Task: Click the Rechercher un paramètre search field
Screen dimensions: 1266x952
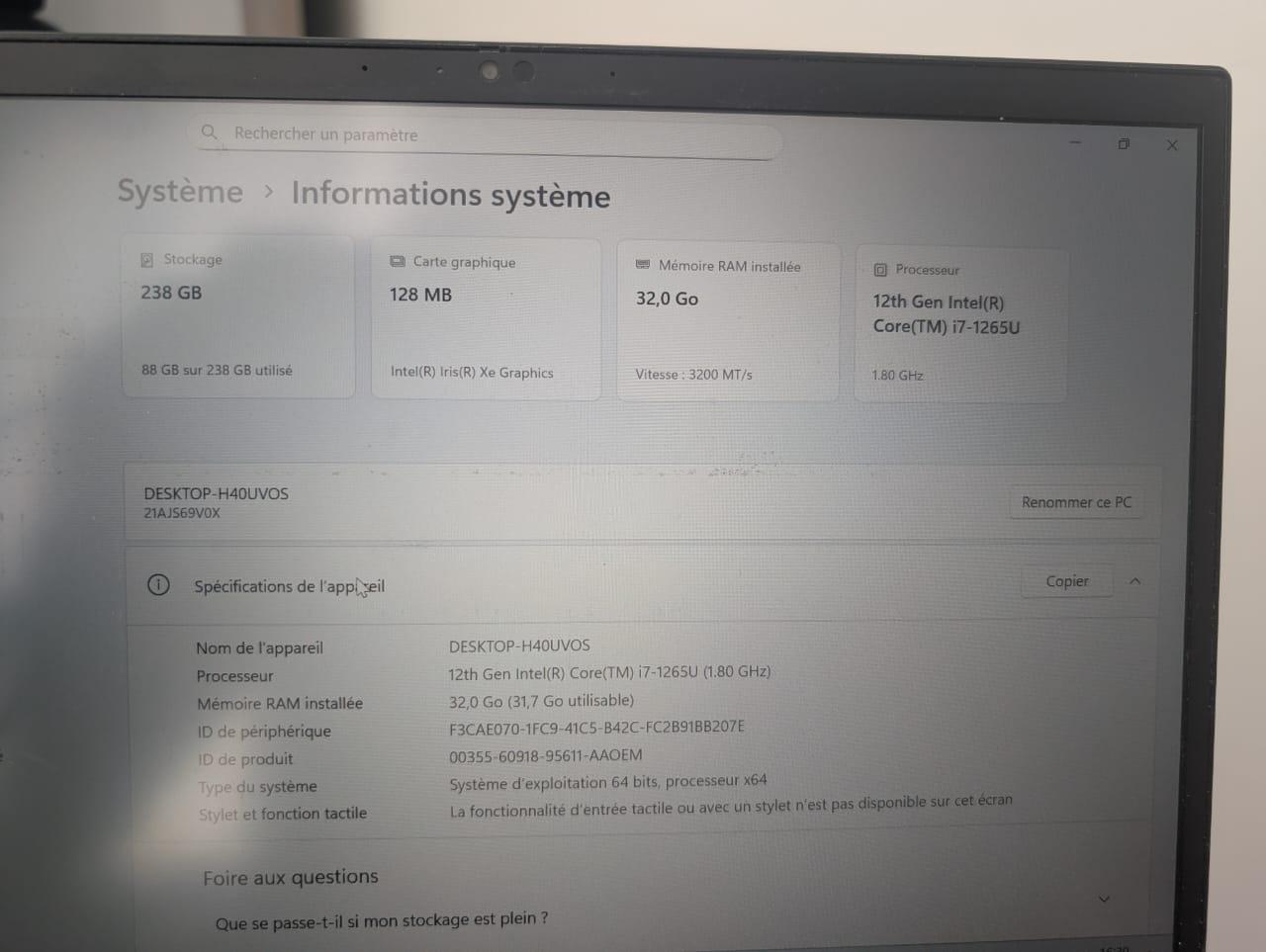Action: click(x=485, y=135)
